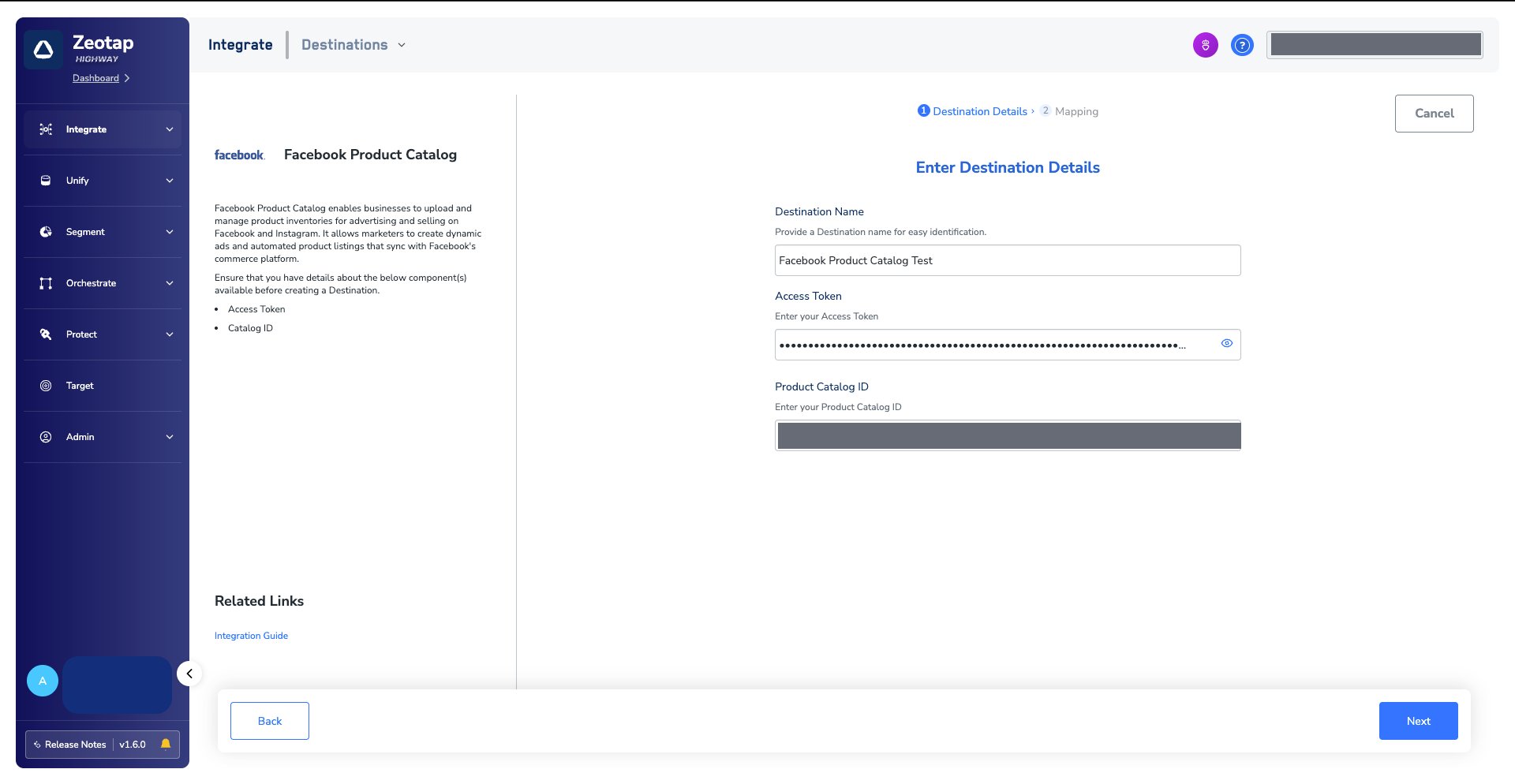Expand the Integrate menu chevron

(x=170, y=129)
